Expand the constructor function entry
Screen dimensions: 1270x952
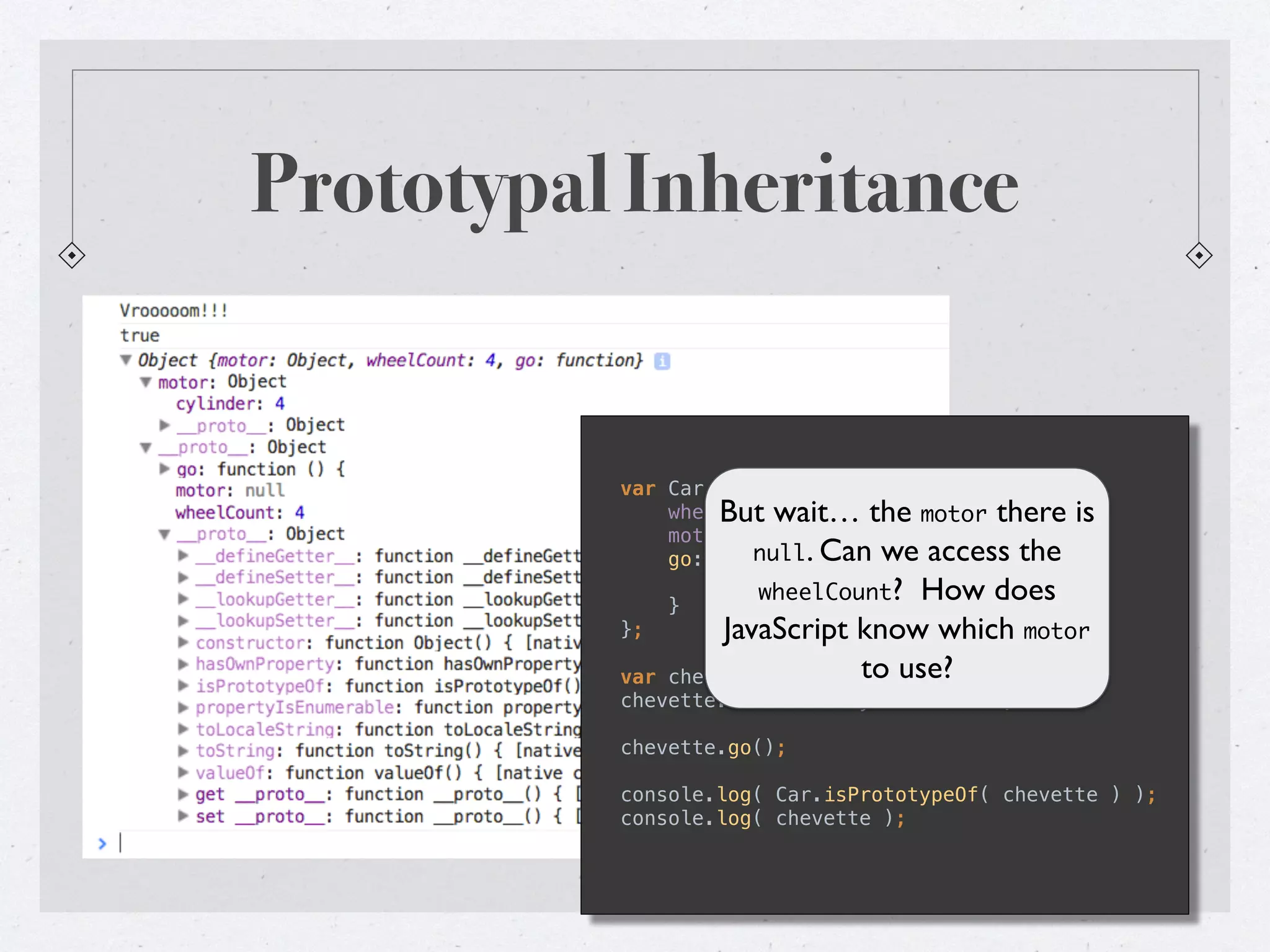(x=183, y=642)
